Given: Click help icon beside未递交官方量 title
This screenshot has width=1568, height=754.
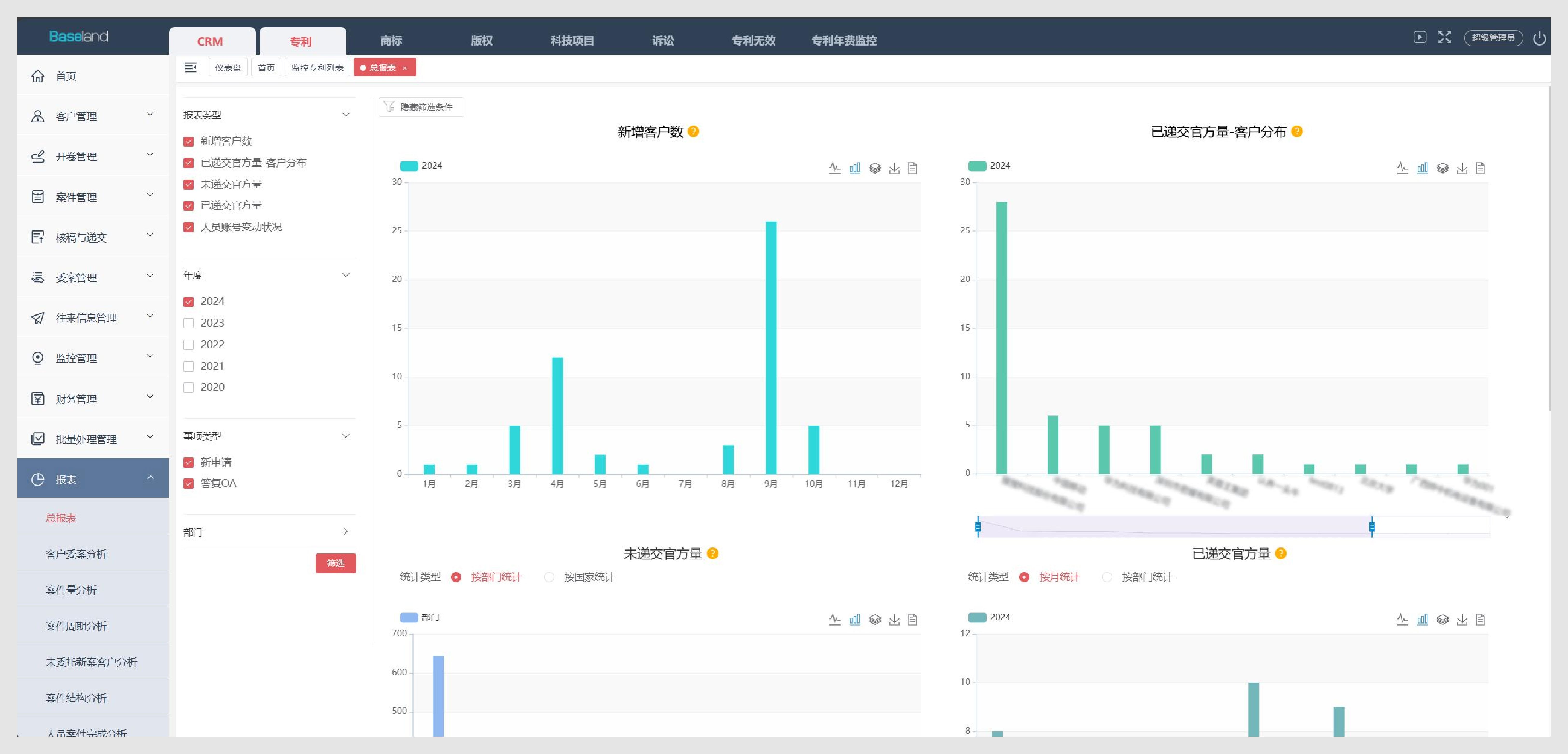Looking at the screenshot, I should coord(713,554).
